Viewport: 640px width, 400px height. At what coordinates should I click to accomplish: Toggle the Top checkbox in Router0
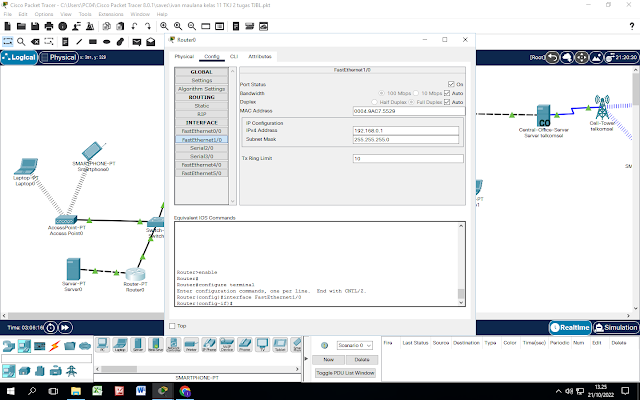click(x=172, y=326)
